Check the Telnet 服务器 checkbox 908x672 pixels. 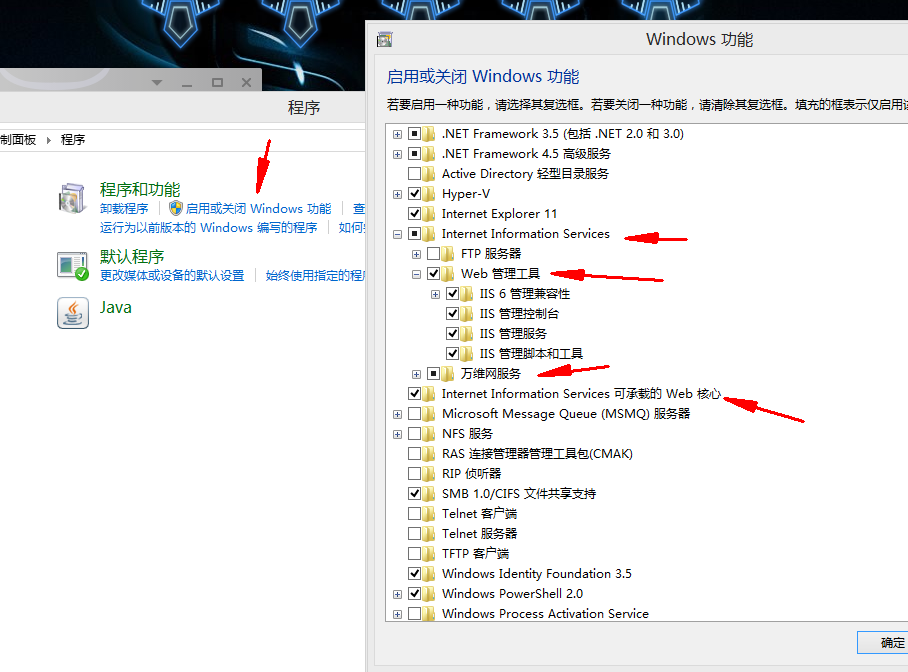click(x=415, y=534)
